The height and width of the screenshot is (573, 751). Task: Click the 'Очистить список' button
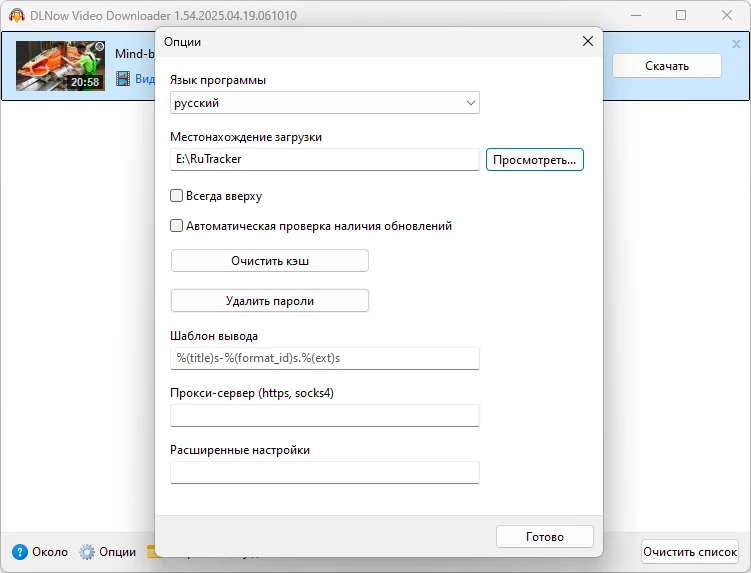point(690,552)
